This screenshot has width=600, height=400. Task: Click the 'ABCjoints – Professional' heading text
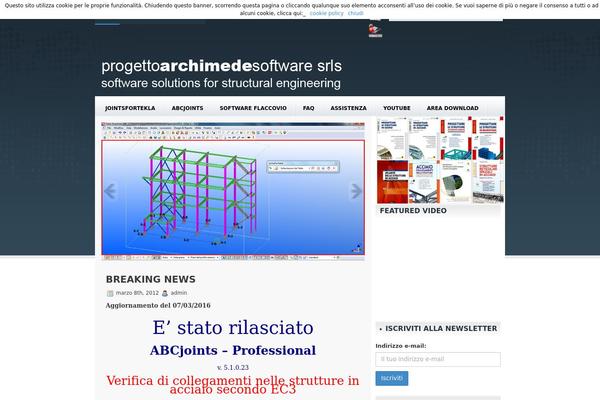tap(233, 350)
